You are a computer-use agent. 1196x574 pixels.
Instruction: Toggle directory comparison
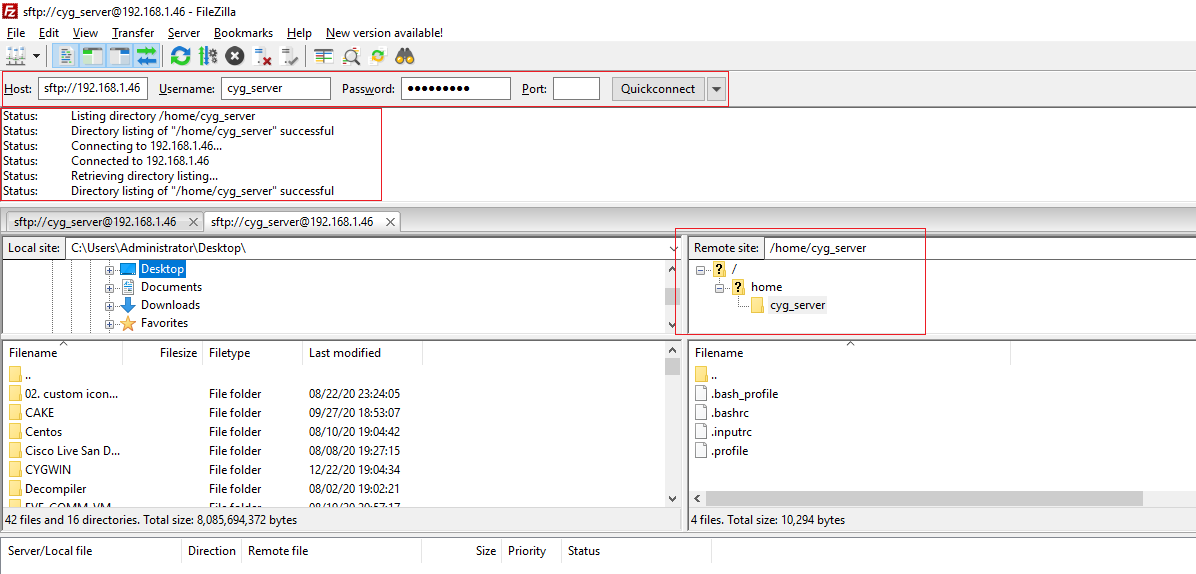click(351, 56)
